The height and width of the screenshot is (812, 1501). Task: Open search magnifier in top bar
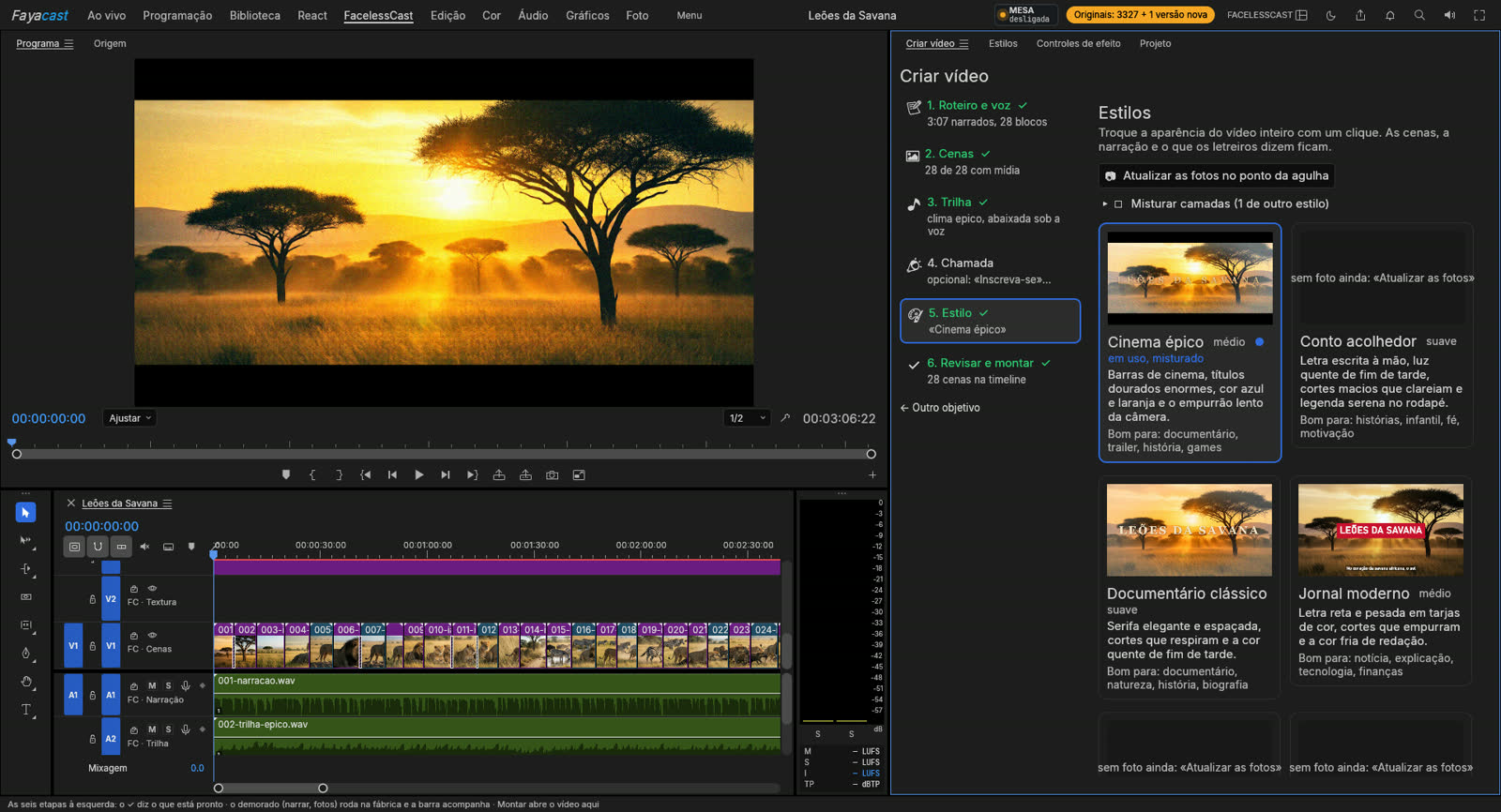1419,15
